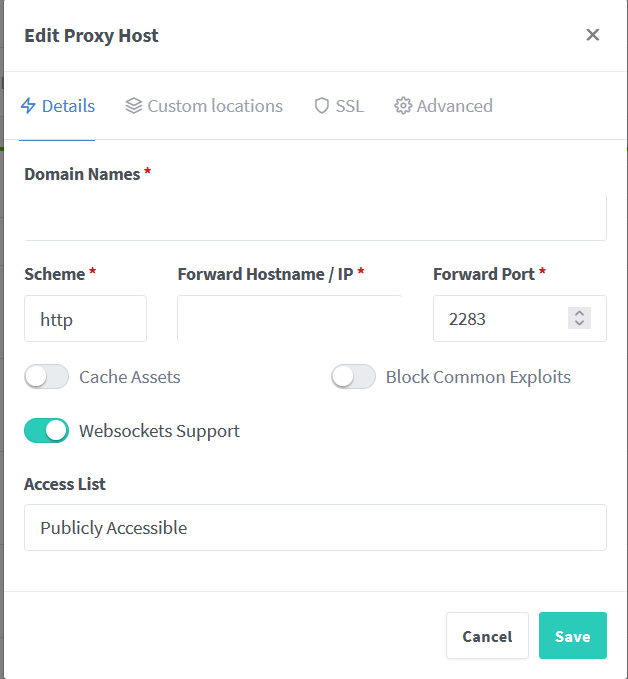The width and height of the screenshot is (628, 679).
Task: Focus the Domain Names input field
Action: point(315,217)
